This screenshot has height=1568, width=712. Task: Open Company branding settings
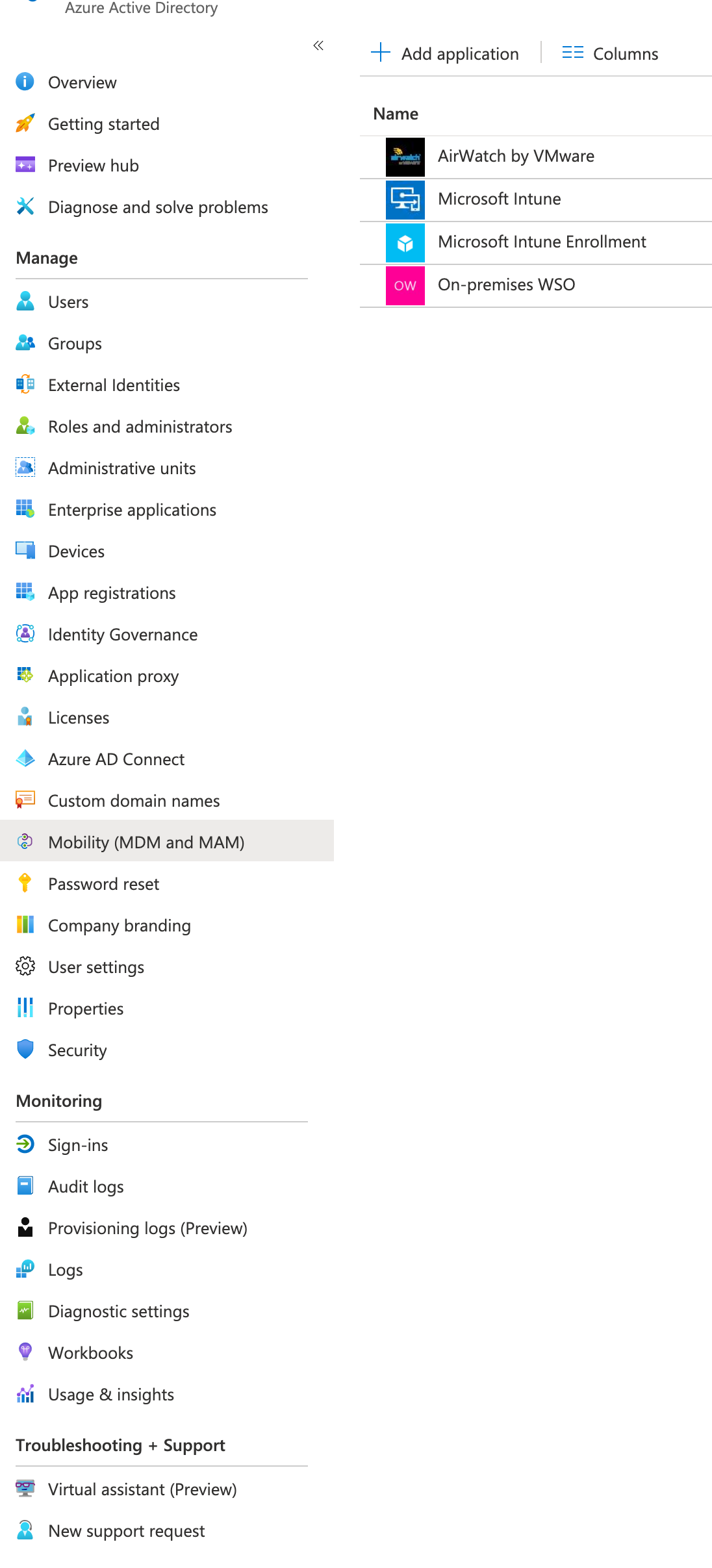click(120, 926)
